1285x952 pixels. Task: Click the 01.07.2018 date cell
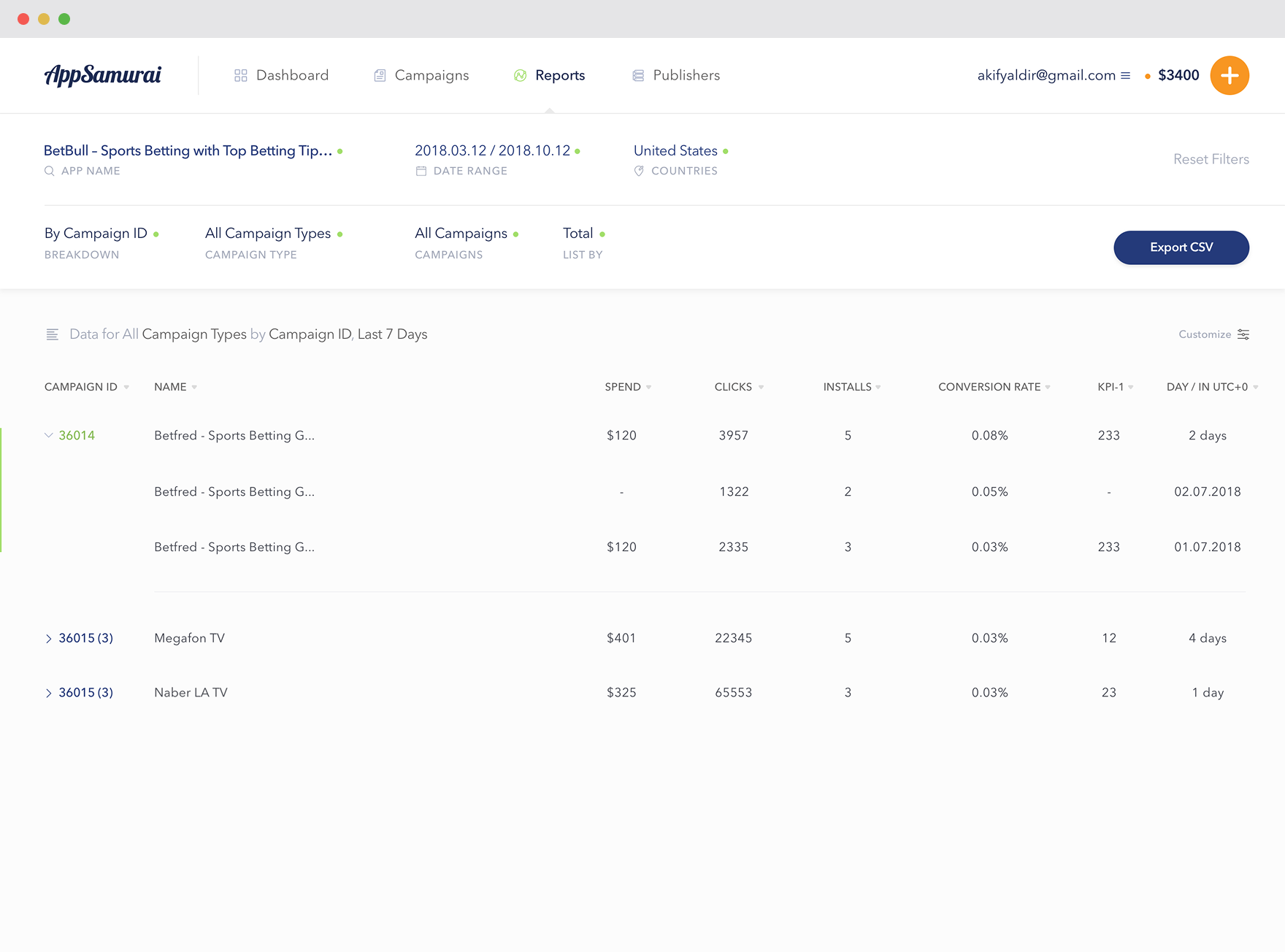[1208, 547]
